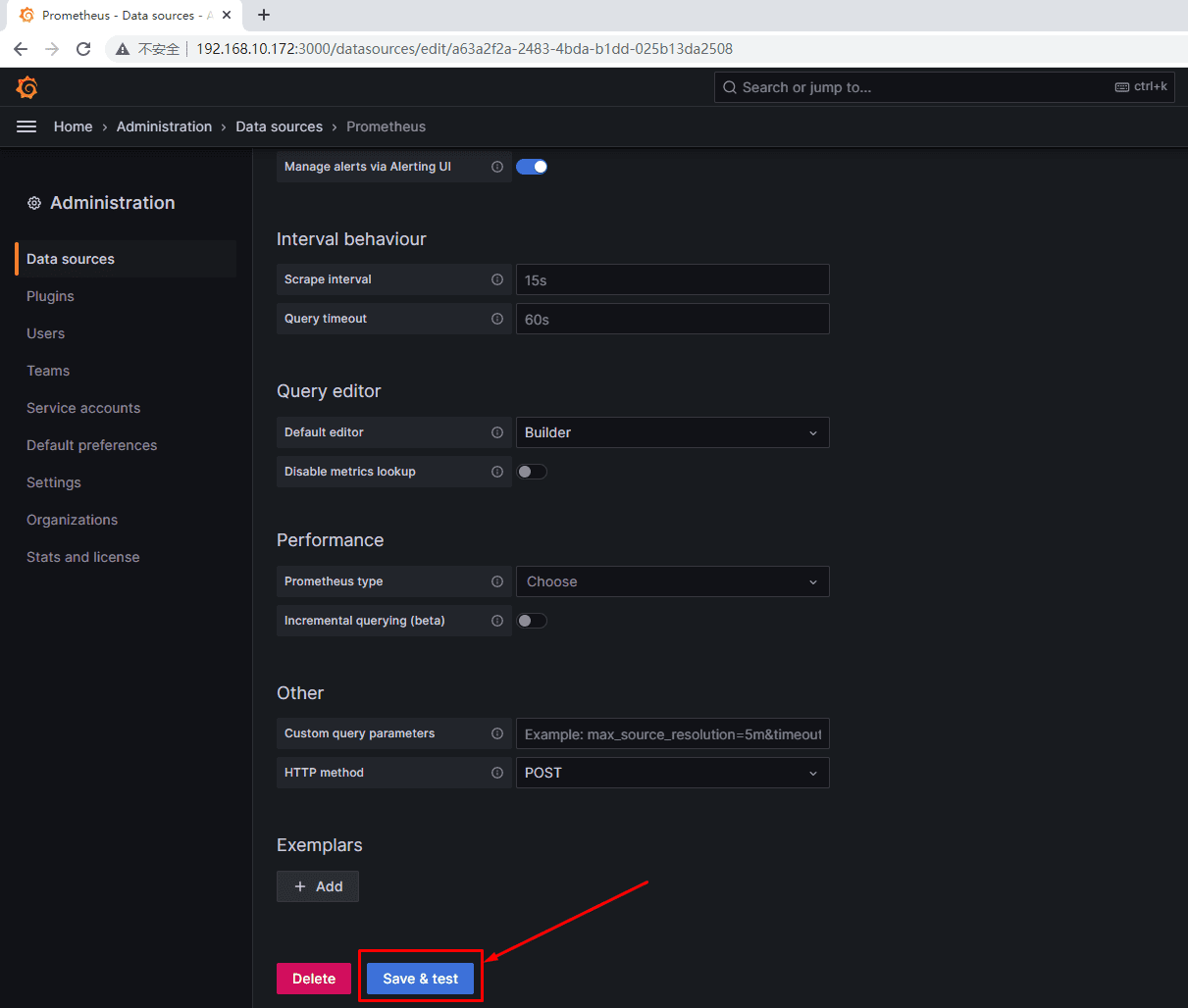Reload the page with refresh icon
Screen dimensions: 1188x1008
click(x=83, y=49)
